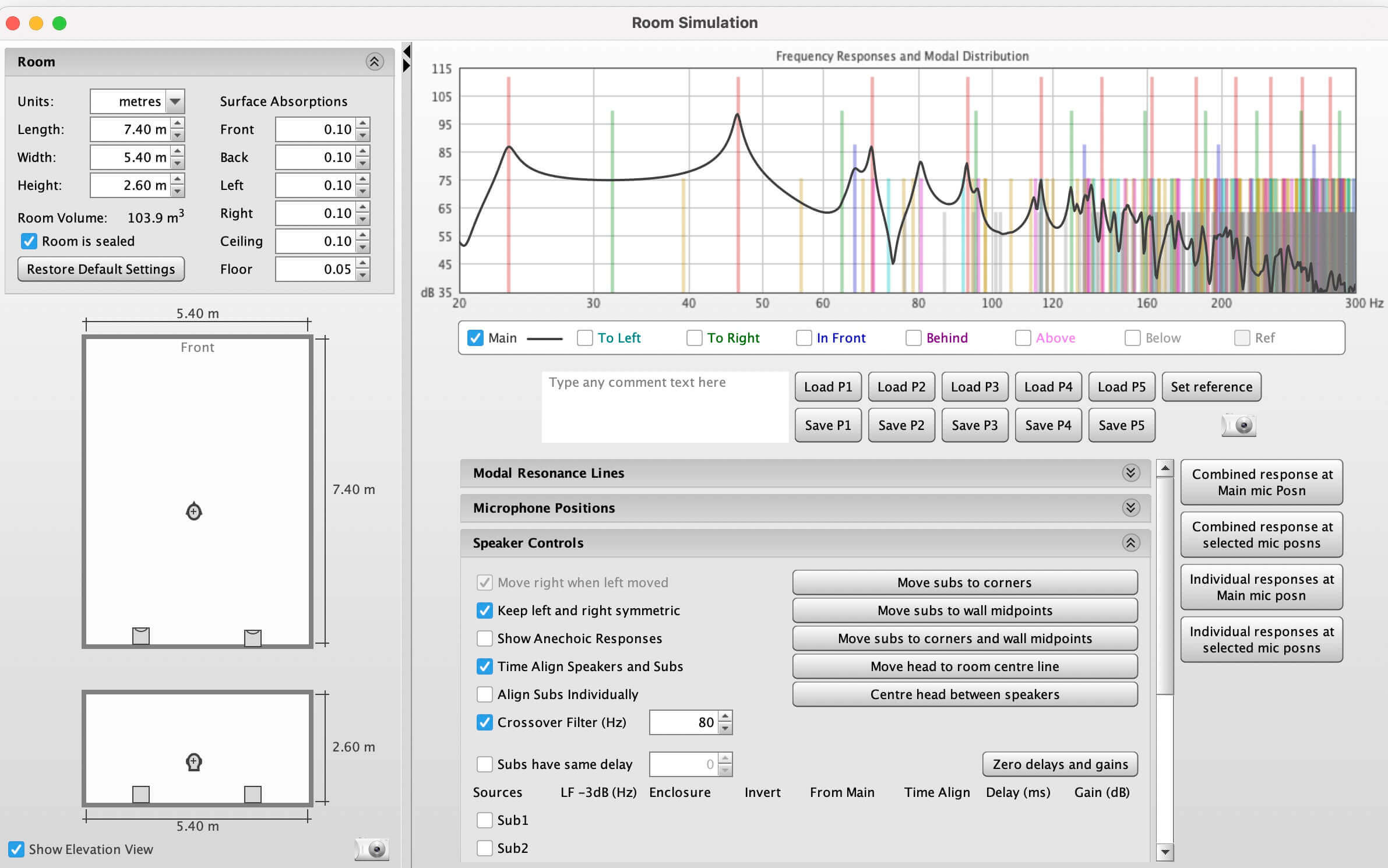Select the left speaker in elevation view
The image size is (1388, 868).
141,795
